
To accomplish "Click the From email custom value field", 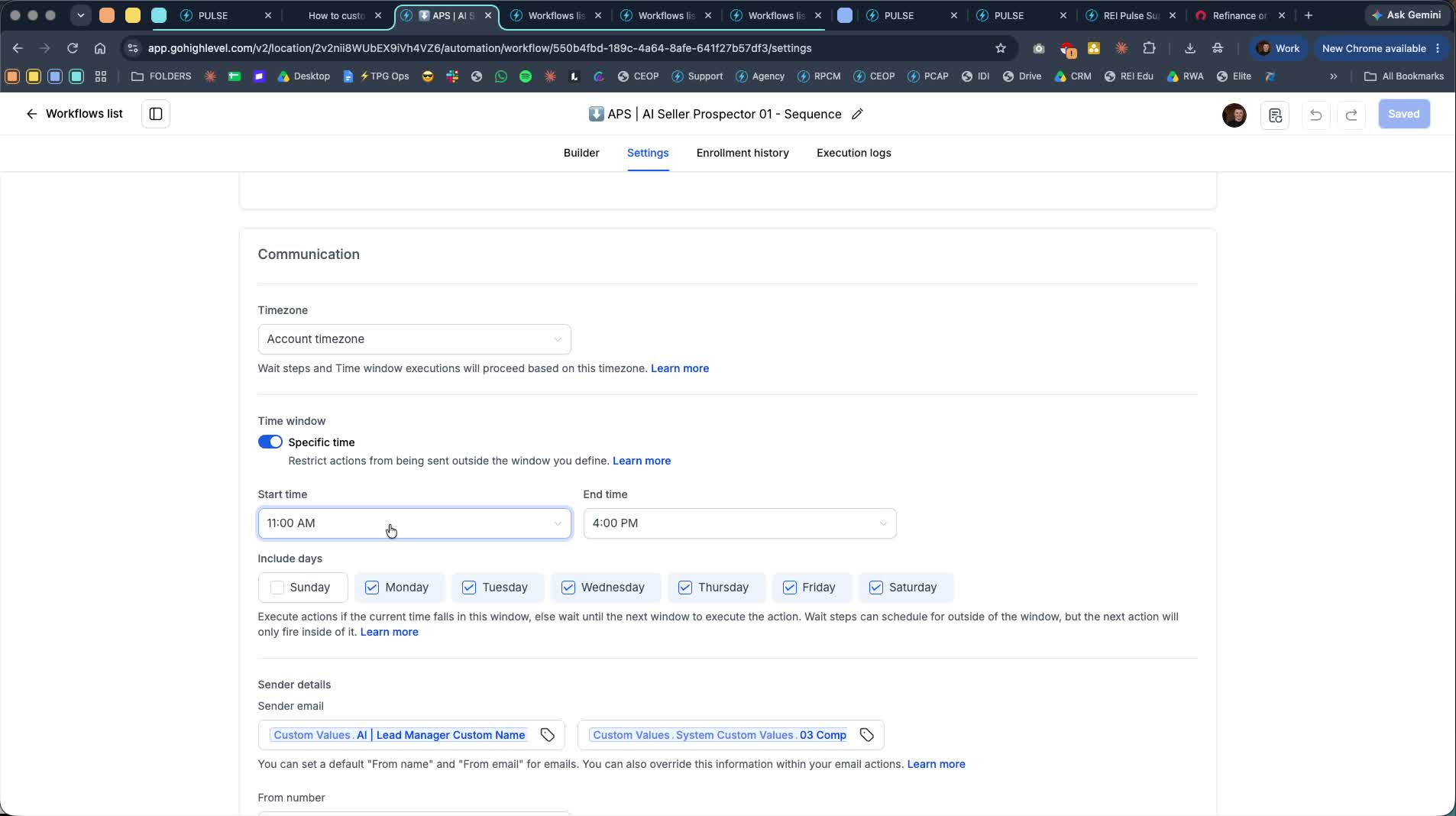I will click(731, 735).
